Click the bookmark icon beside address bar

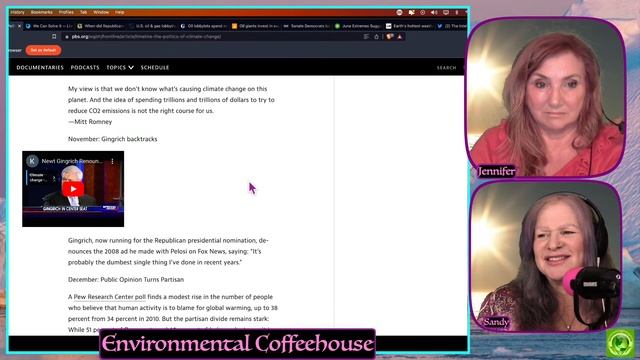54,37
